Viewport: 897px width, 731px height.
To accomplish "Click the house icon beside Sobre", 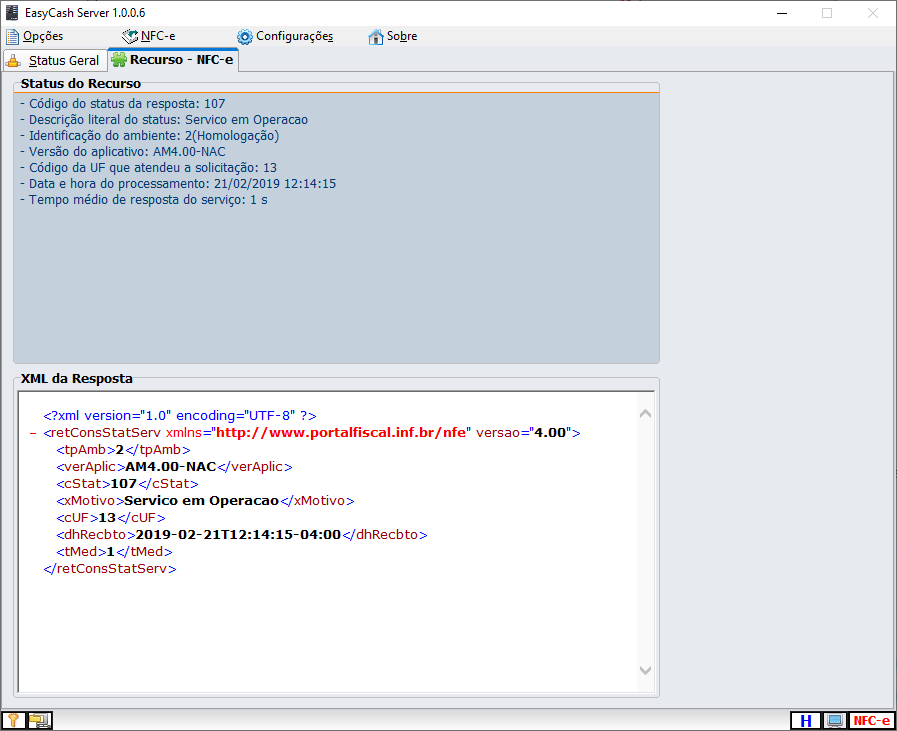I will [376, 37].
